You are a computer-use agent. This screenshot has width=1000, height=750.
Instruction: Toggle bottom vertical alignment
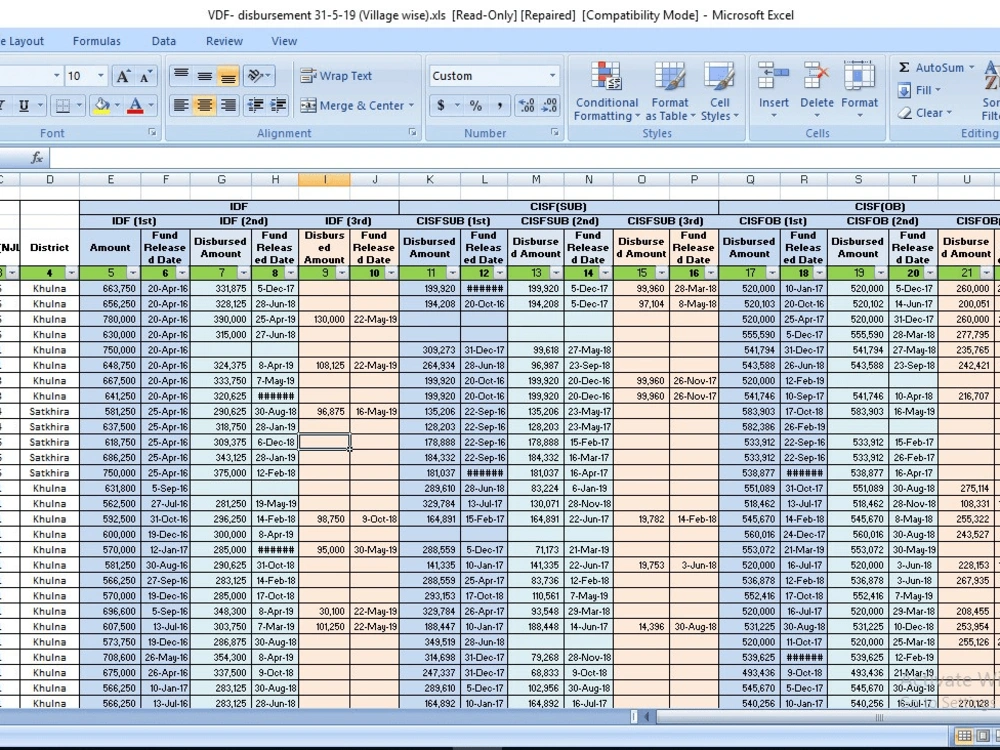(228, 76)
